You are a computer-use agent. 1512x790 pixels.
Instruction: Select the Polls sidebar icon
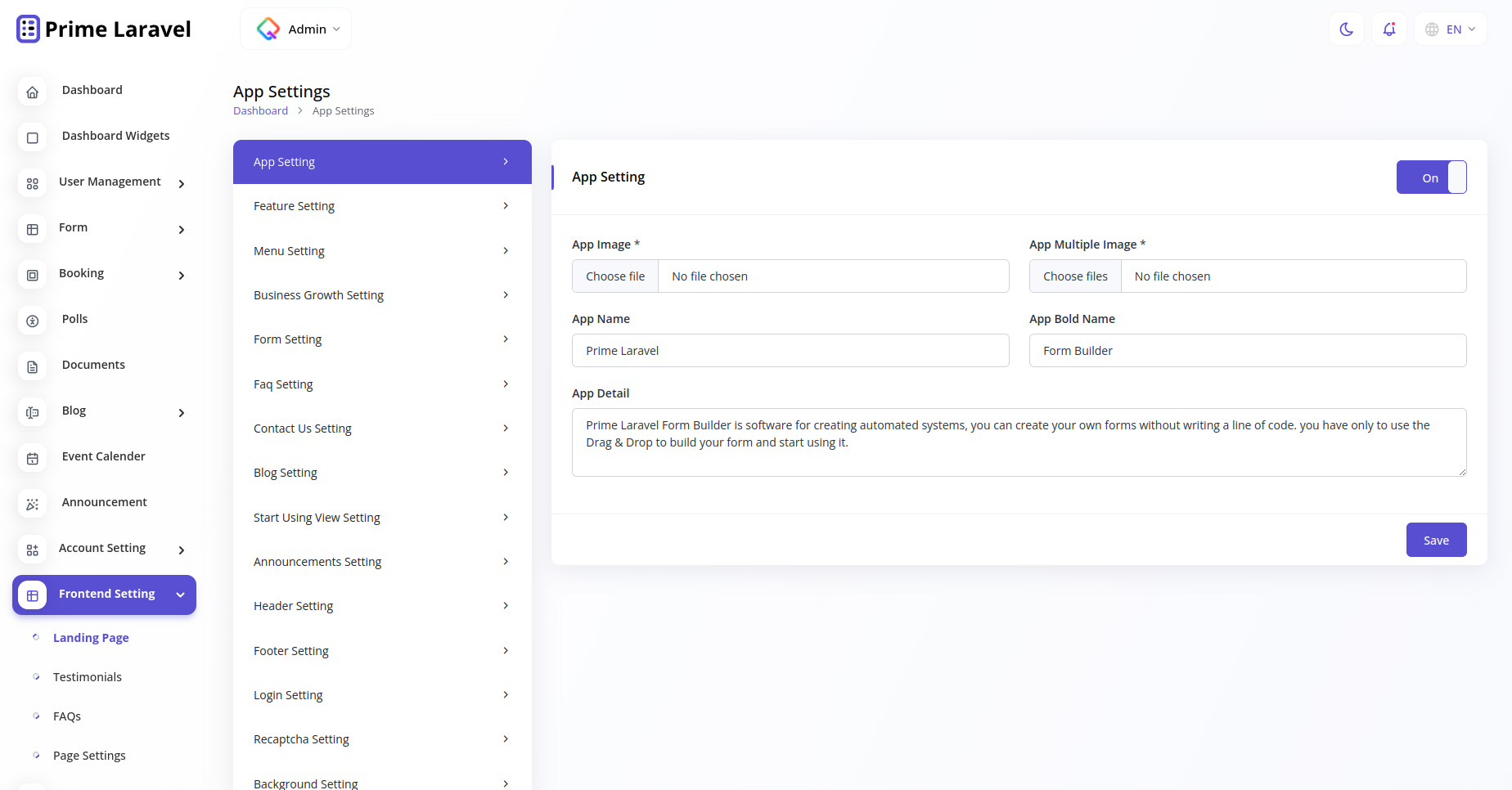point(32,321)
